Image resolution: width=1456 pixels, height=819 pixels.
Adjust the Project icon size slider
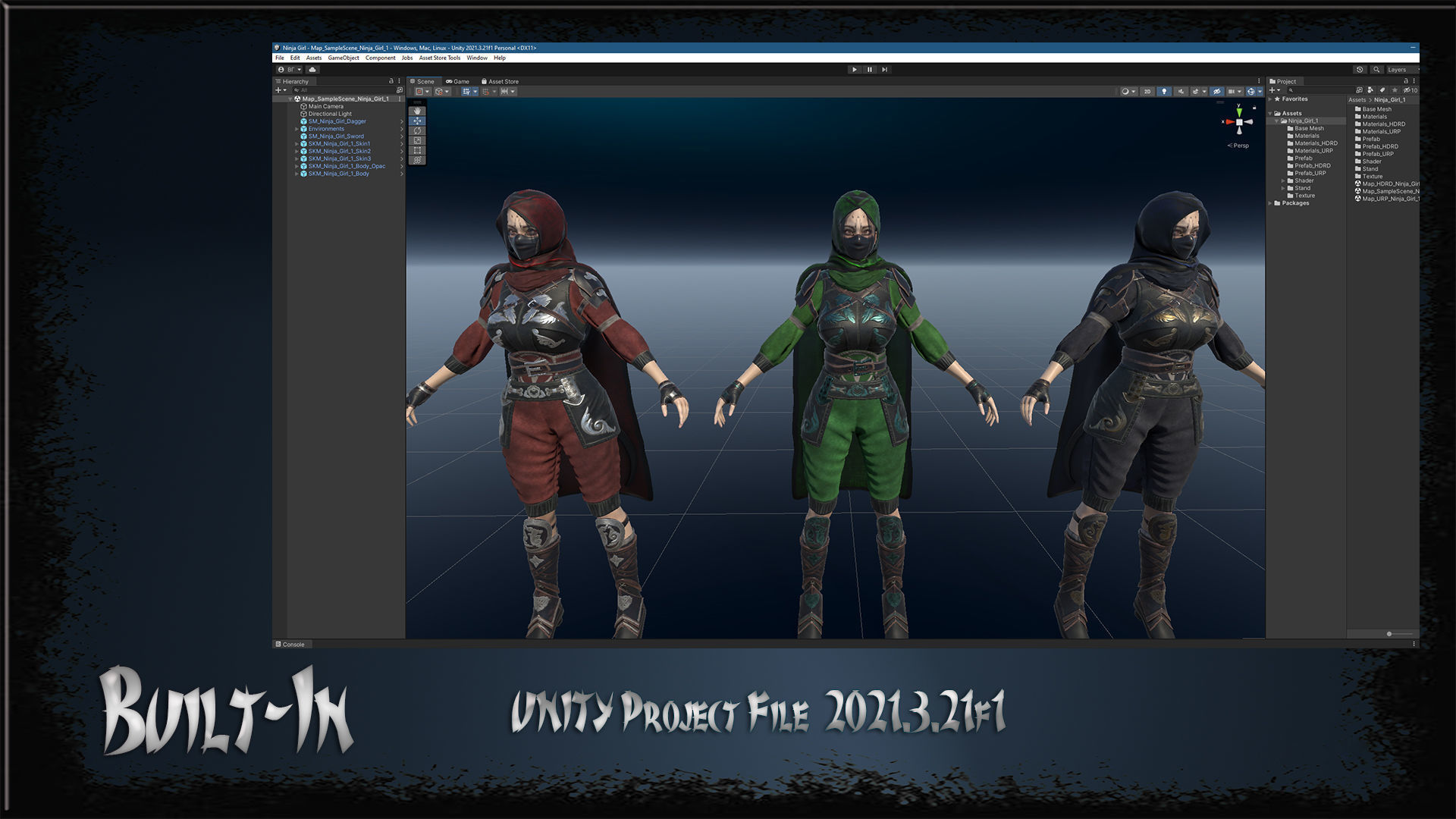pyautogui.click(x=1399, y=634)
